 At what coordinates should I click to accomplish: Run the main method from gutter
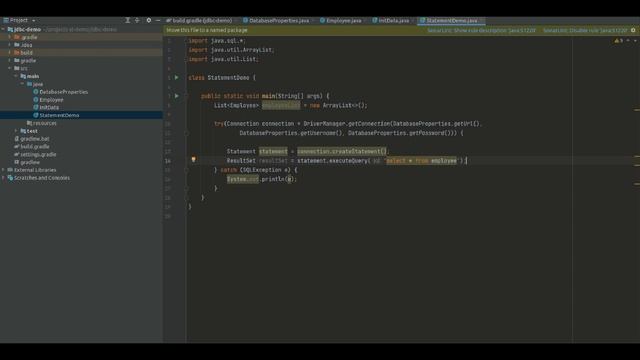(177, 96)
